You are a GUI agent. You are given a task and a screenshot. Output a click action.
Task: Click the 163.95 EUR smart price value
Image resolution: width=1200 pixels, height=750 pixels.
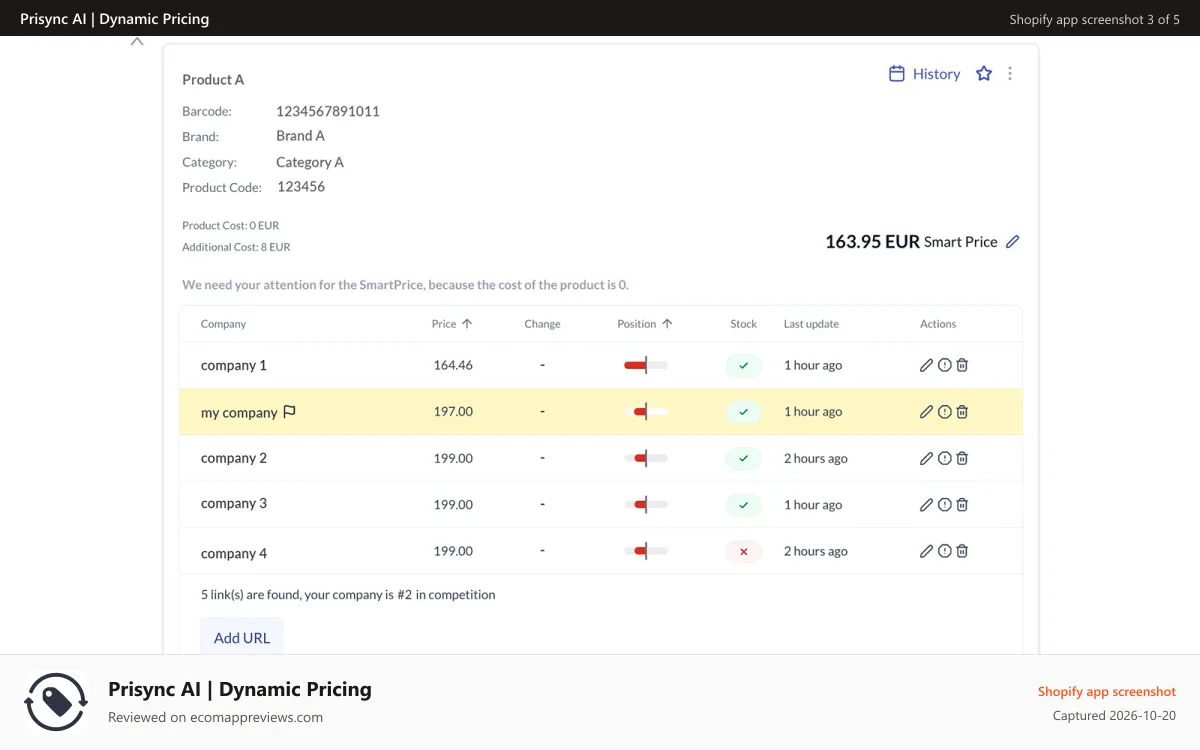(872, 242)
